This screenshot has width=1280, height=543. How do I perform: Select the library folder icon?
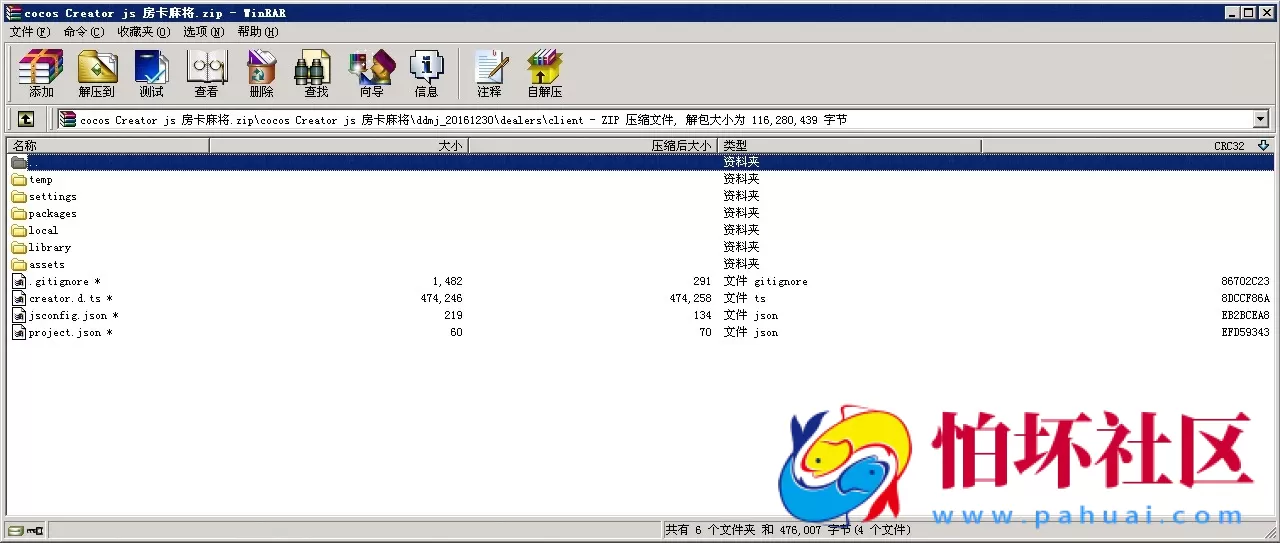tap(18, 248)
